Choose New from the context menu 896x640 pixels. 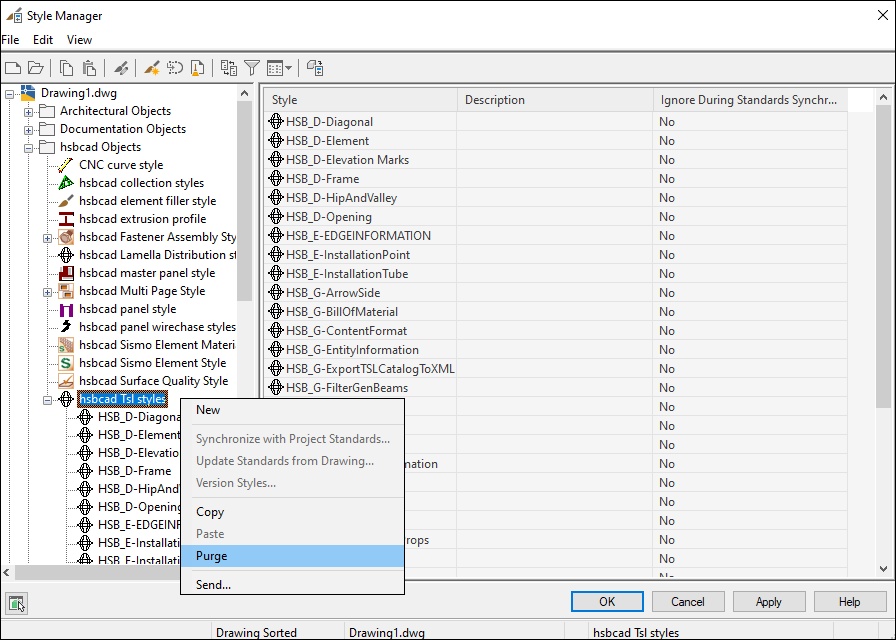[293, 410]
